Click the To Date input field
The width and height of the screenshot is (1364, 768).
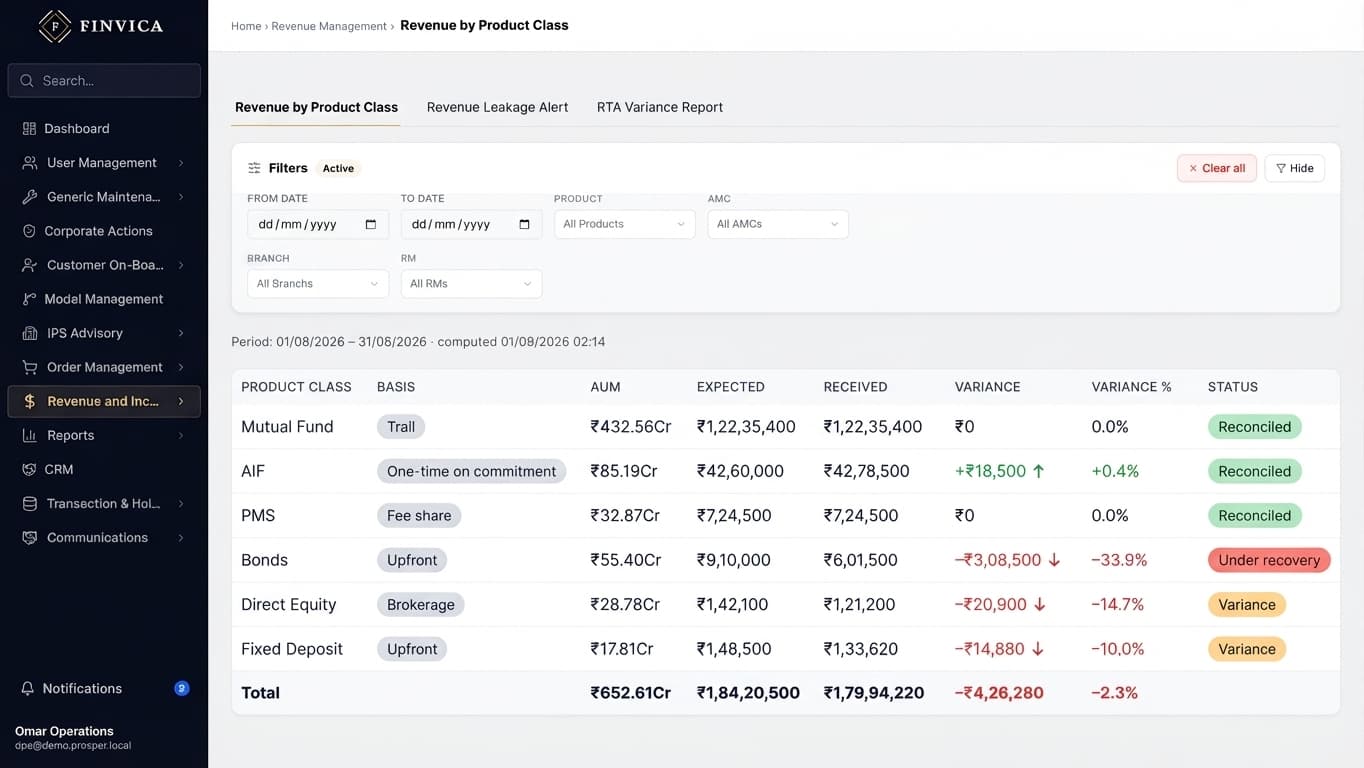471,224
